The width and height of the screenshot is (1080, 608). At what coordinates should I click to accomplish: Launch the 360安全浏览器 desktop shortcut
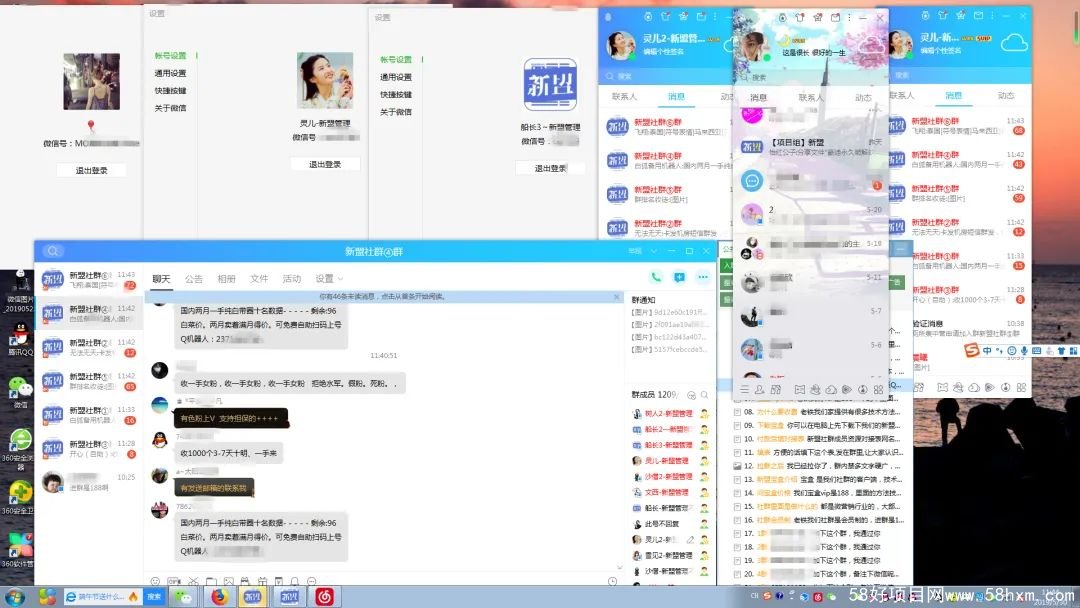point(21,448)
